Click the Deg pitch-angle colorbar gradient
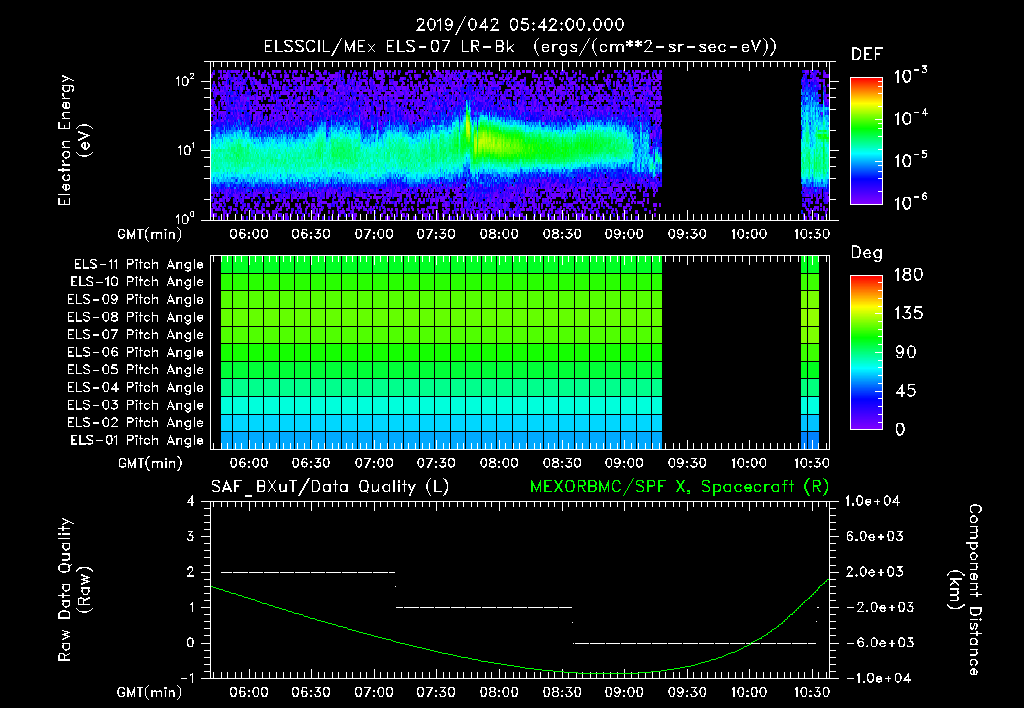 [866, 352]
